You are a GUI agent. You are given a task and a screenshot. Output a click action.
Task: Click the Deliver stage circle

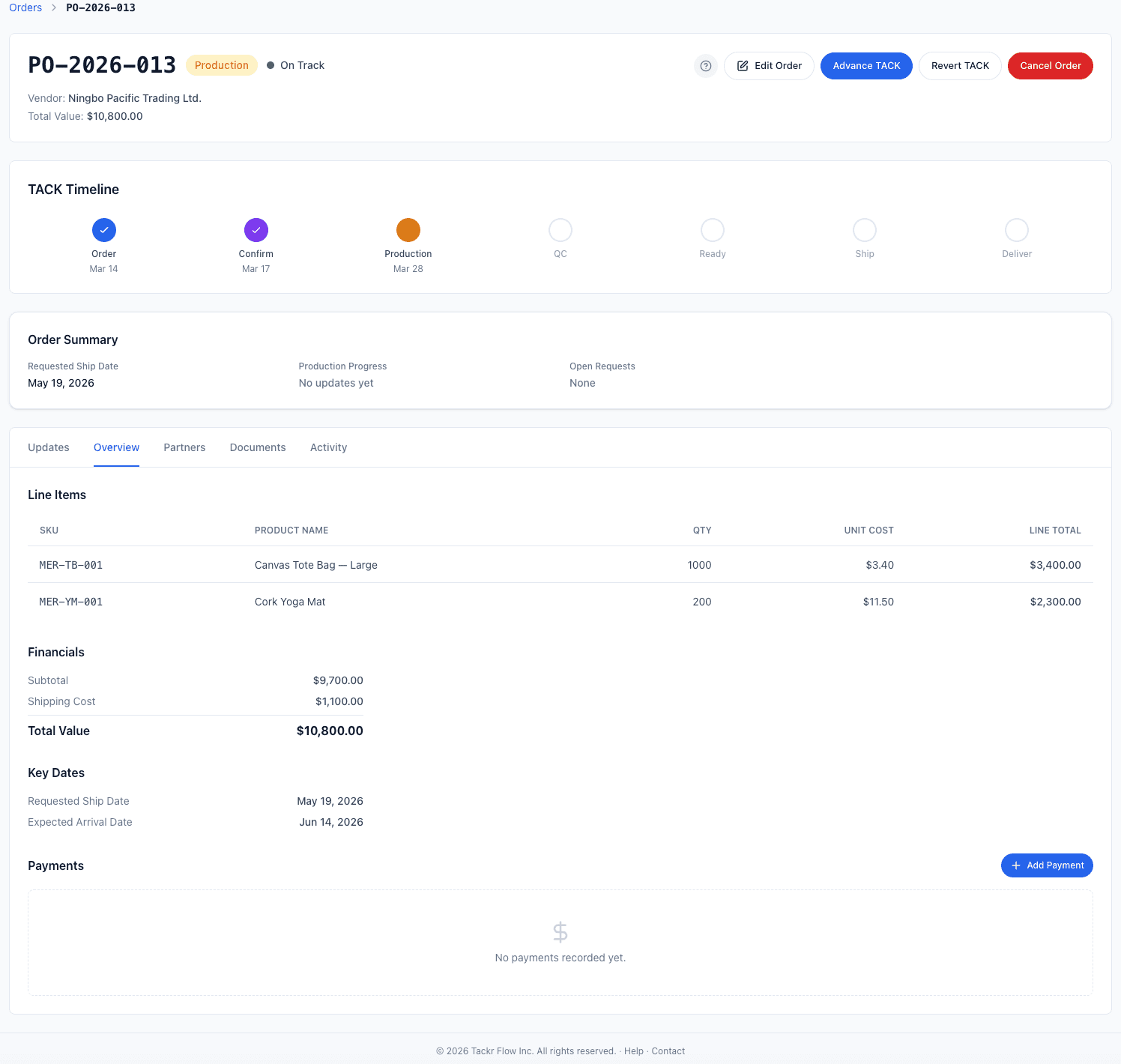(x=1016, y=230)
